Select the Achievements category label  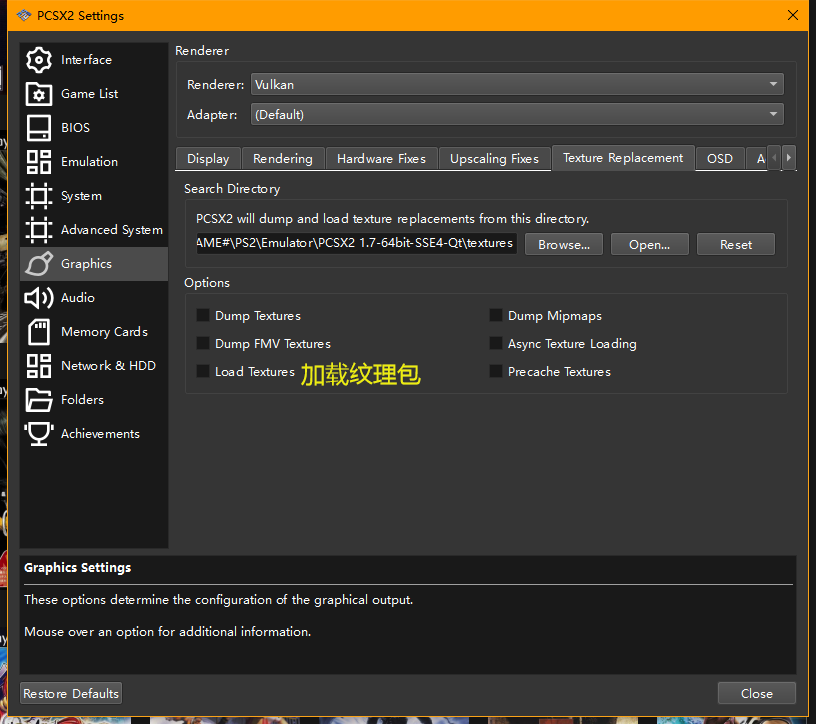click(x=100, y=434)
